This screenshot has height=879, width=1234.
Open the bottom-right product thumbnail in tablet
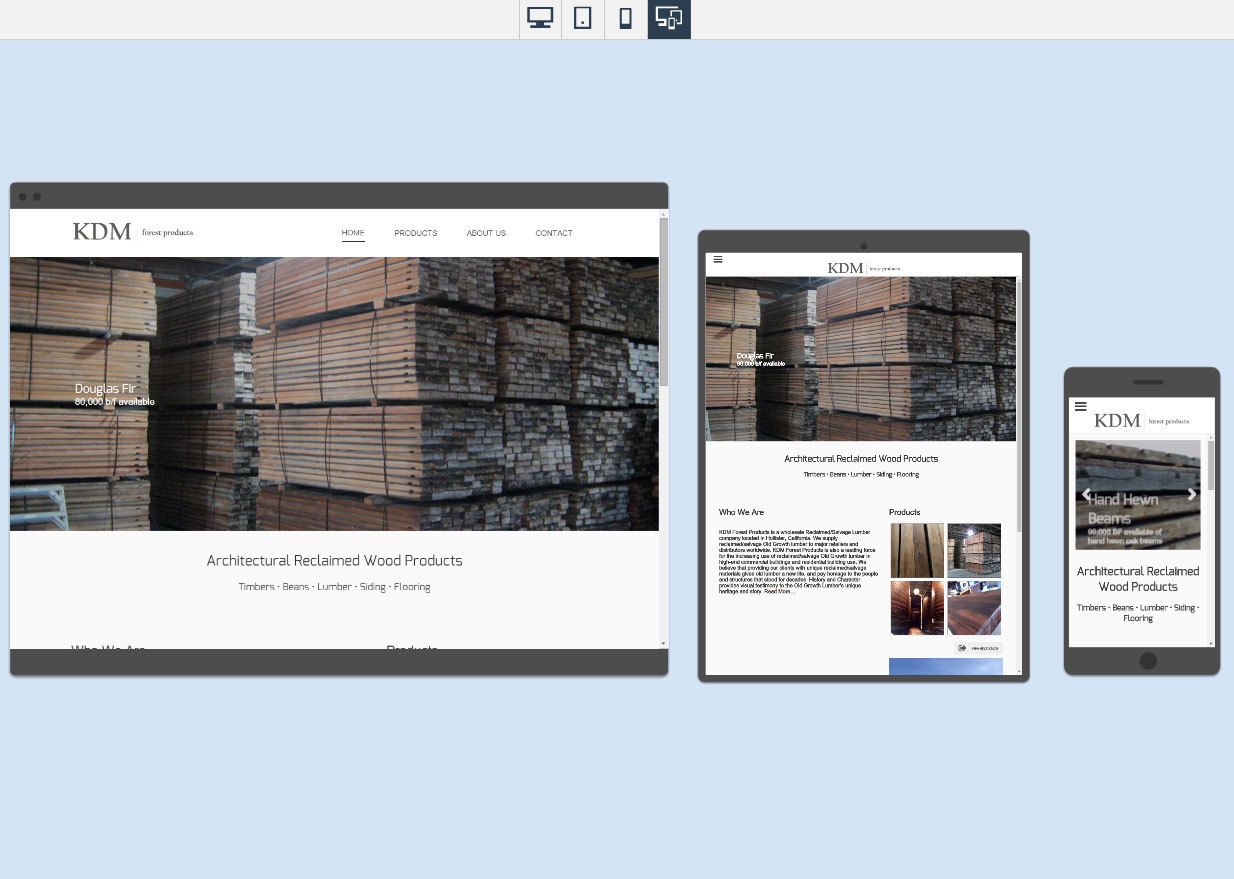[974, 608]
